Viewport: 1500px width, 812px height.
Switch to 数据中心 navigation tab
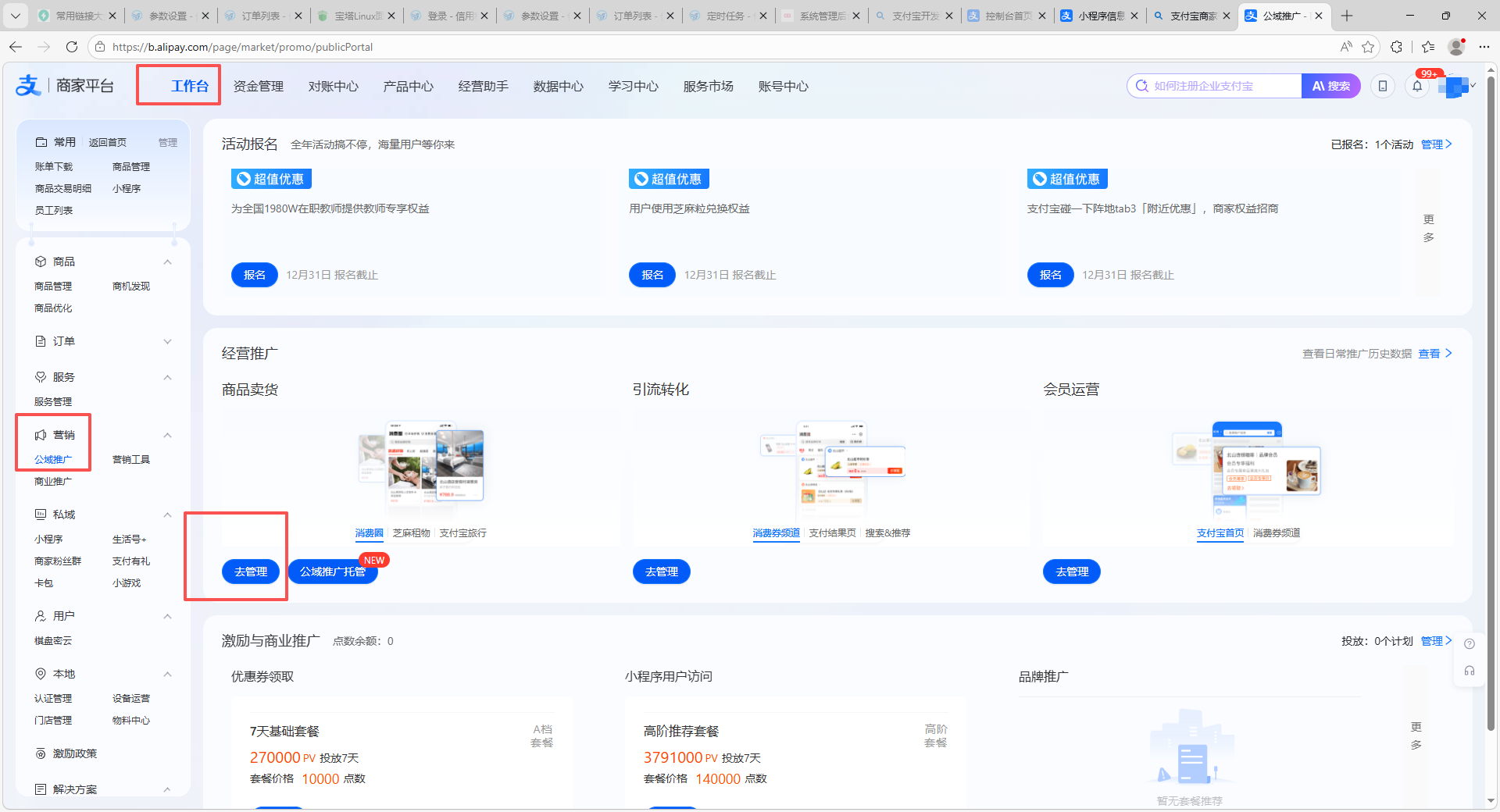pyautogui.click(x=558, y=86)
